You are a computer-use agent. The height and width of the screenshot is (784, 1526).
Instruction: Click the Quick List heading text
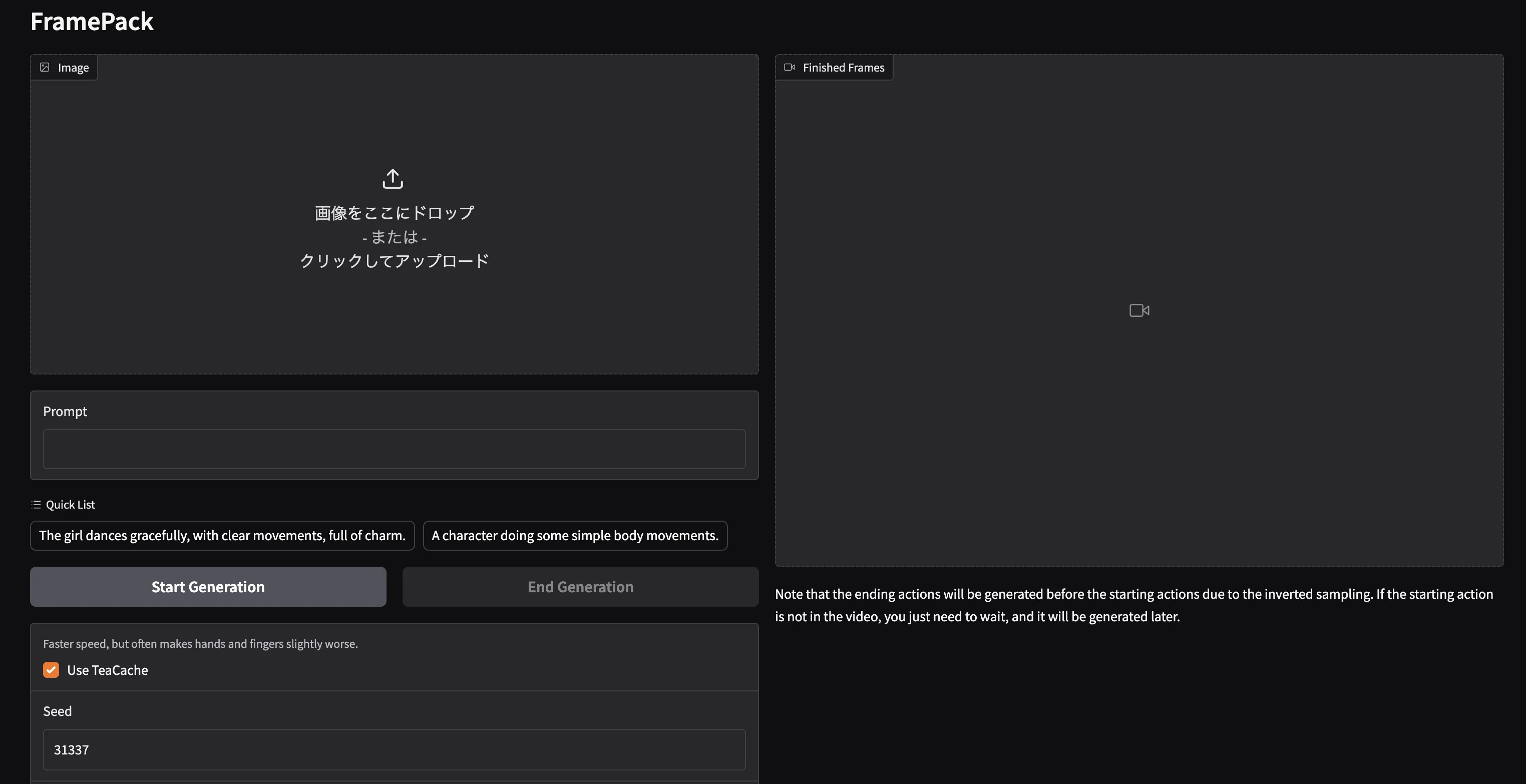click(70, 505)
